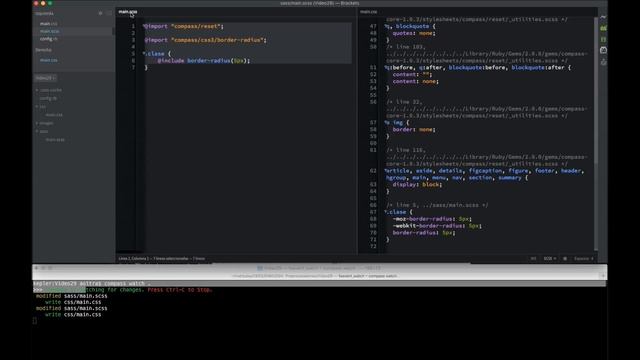Toggle the fold marker beside right pane line 67
This screenshot has width=640, height=360.
pyautogui.click(x=386, y=212)
